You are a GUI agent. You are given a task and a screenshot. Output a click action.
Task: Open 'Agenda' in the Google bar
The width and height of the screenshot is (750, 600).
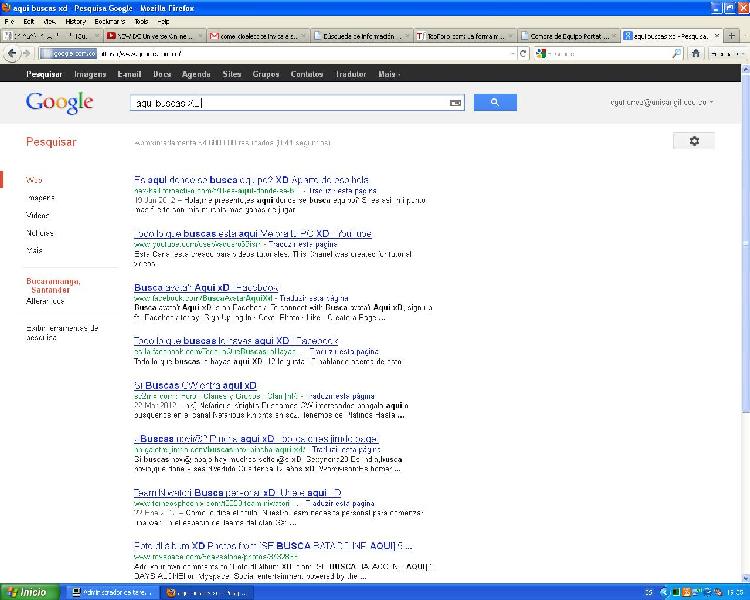click(196, 74)
